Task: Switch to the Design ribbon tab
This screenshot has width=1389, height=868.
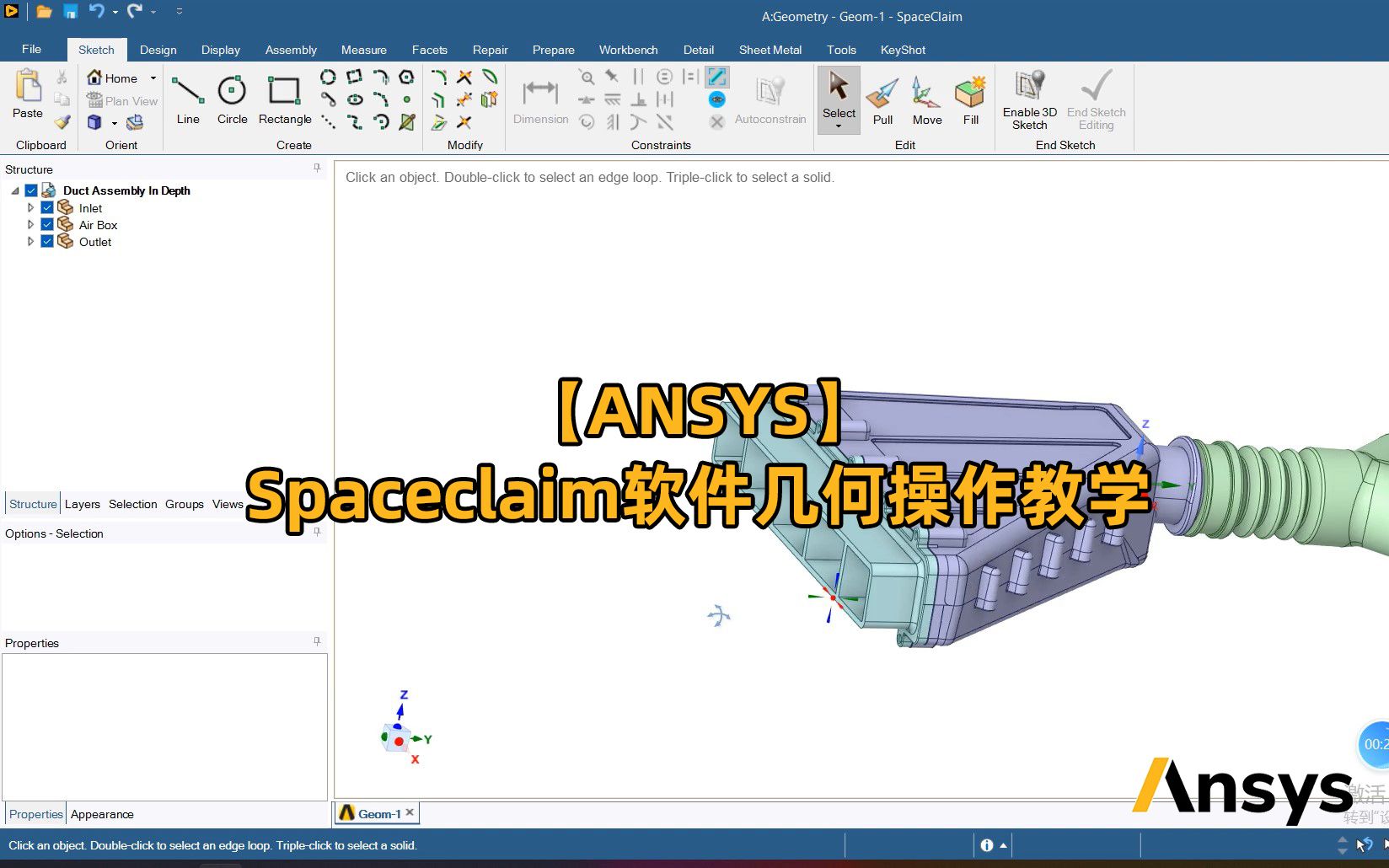Action: click(158, 50)
